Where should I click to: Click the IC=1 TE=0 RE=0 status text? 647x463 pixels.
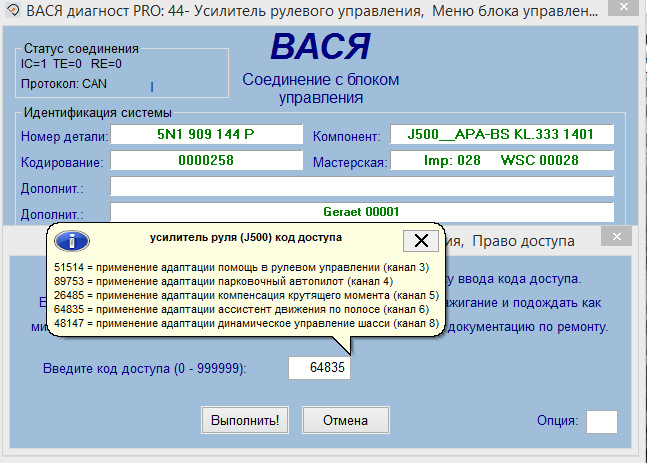click(71, 64)
